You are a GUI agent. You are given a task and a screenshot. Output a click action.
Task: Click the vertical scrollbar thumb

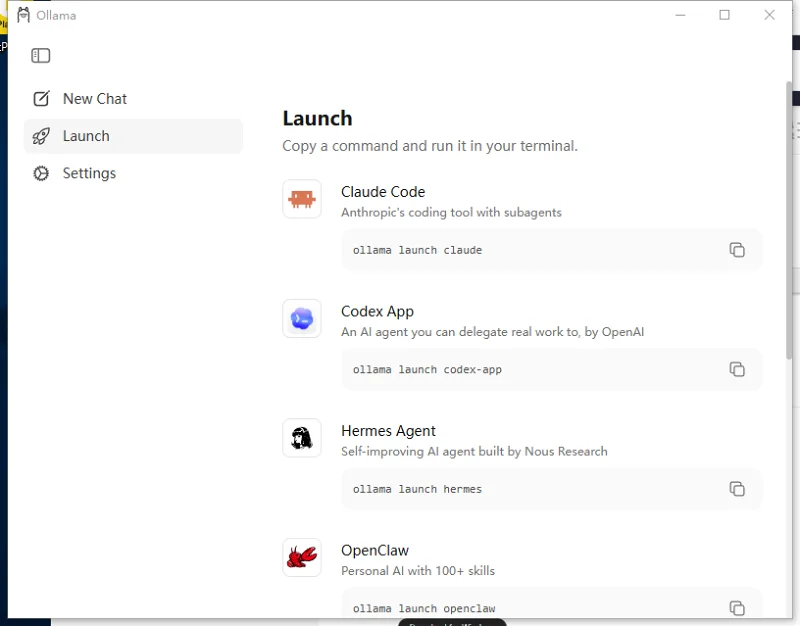(789, 219)
